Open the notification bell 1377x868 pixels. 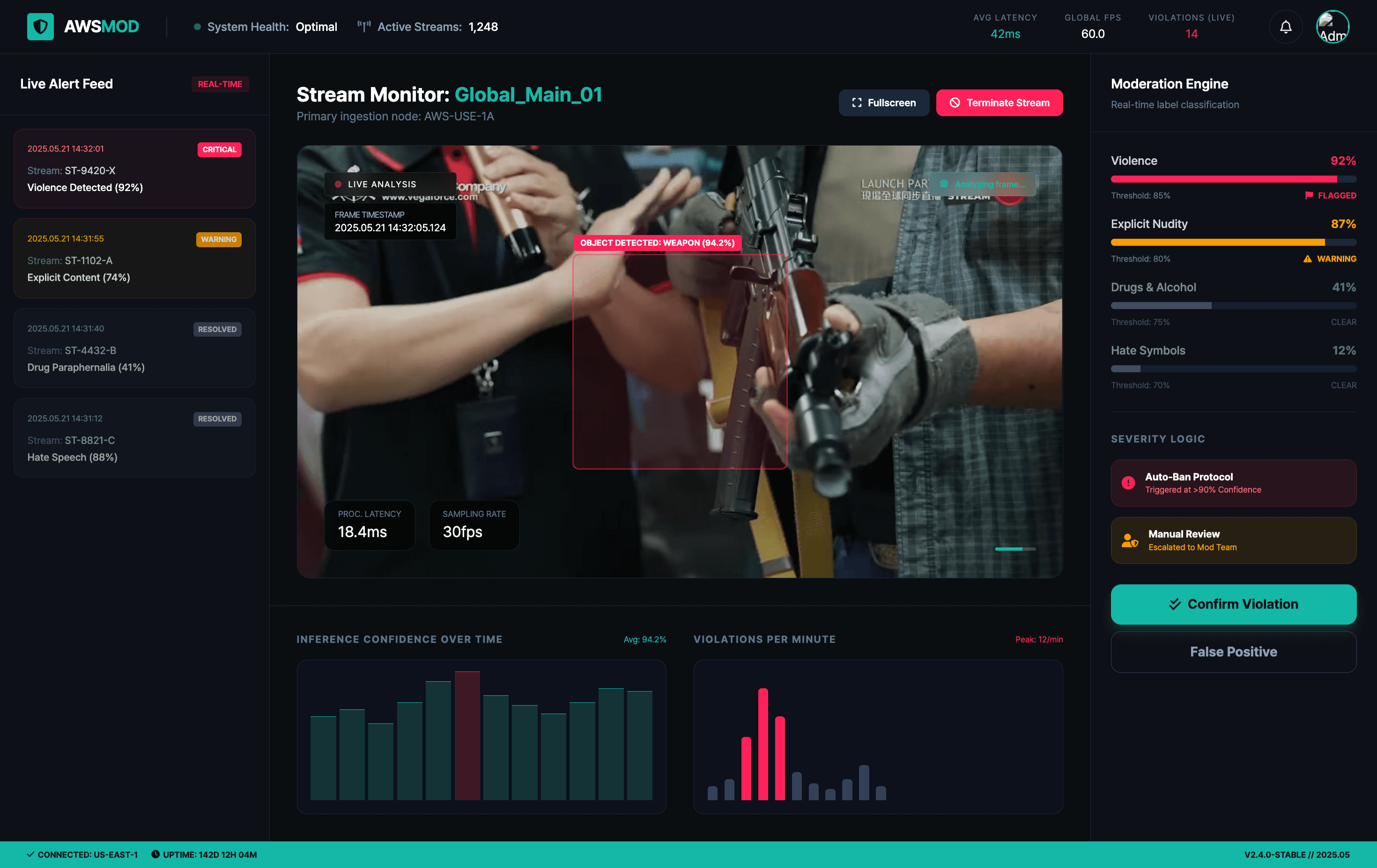1286,26
